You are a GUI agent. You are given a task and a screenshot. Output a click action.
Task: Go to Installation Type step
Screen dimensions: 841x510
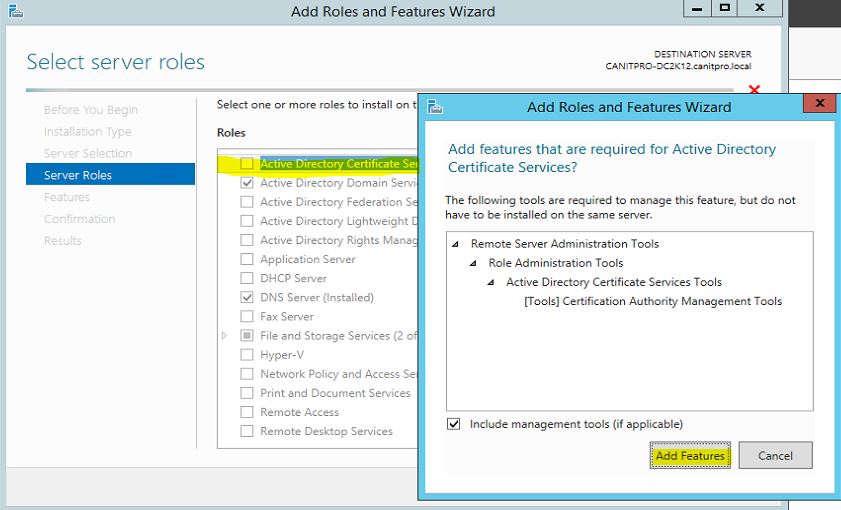click(x=87, y=131)
